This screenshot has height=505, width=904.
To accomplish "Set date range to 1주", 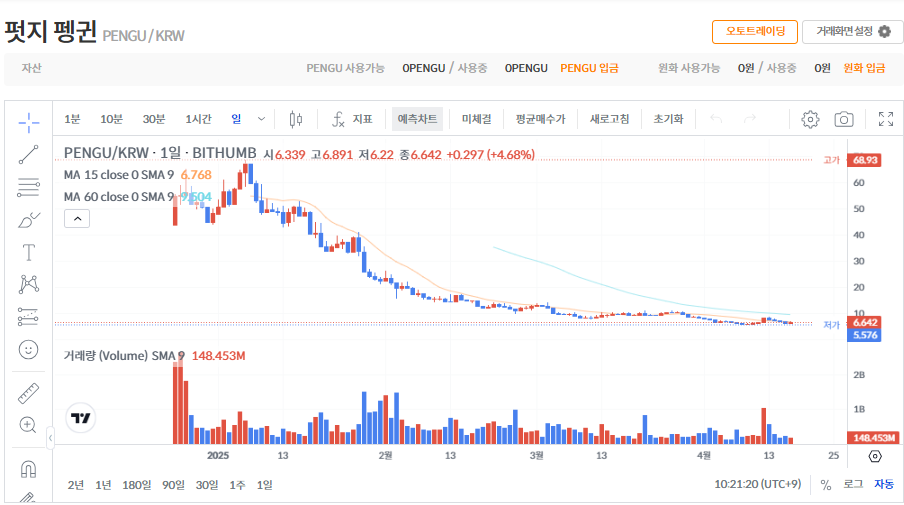I will pyautogui.click(x=237, y=485).
